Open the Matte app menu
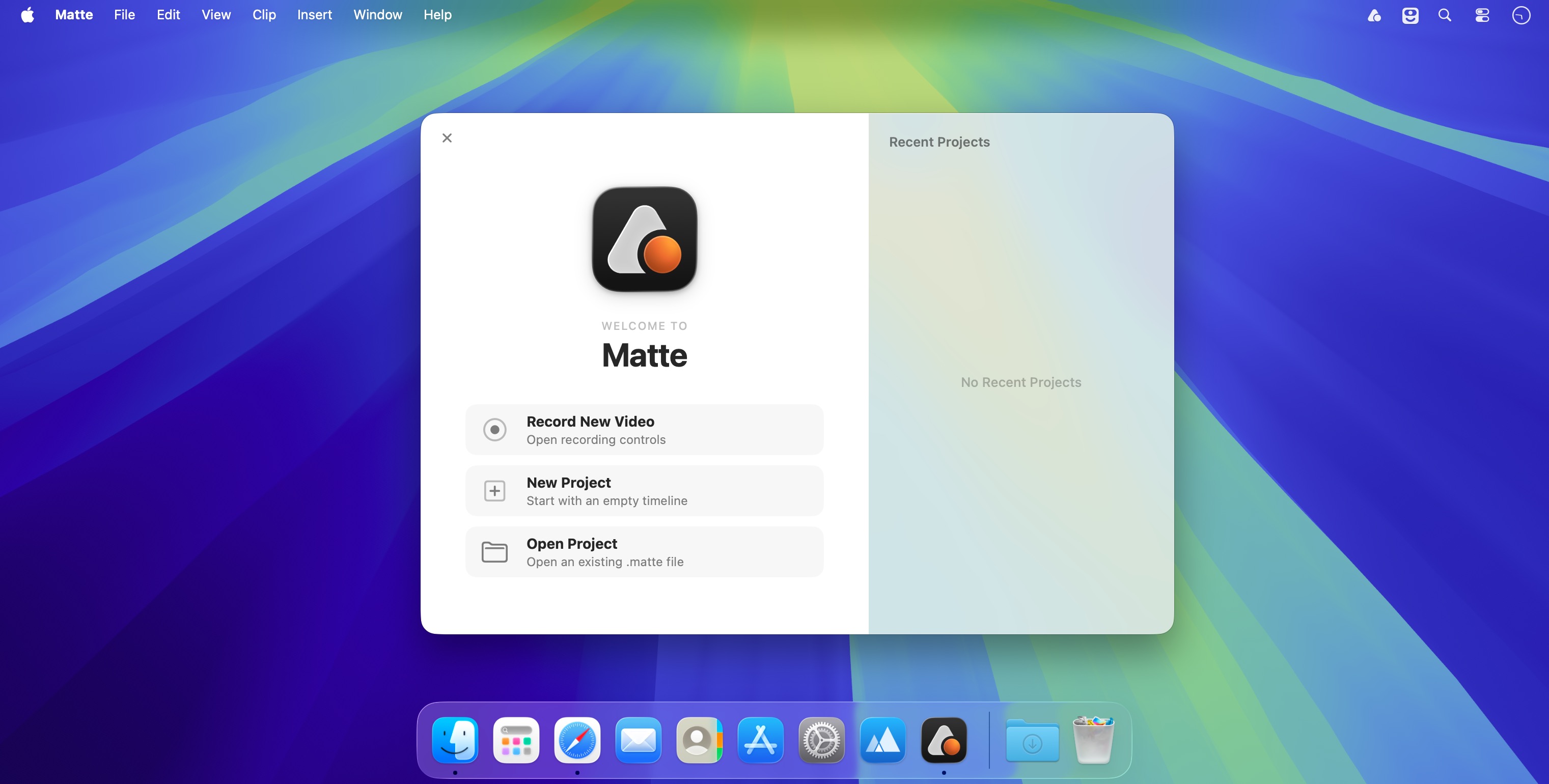Viewport: 1549px width, 784px height. [x=74, y=15]
